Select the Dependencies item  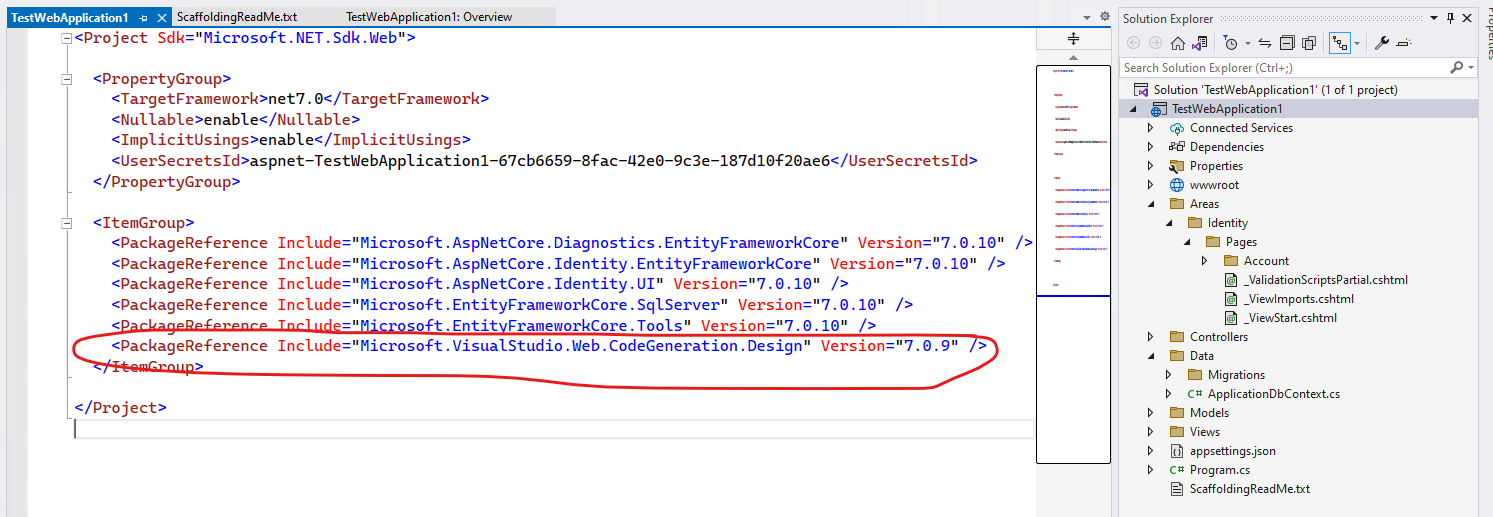click(x=1226, y=147)
